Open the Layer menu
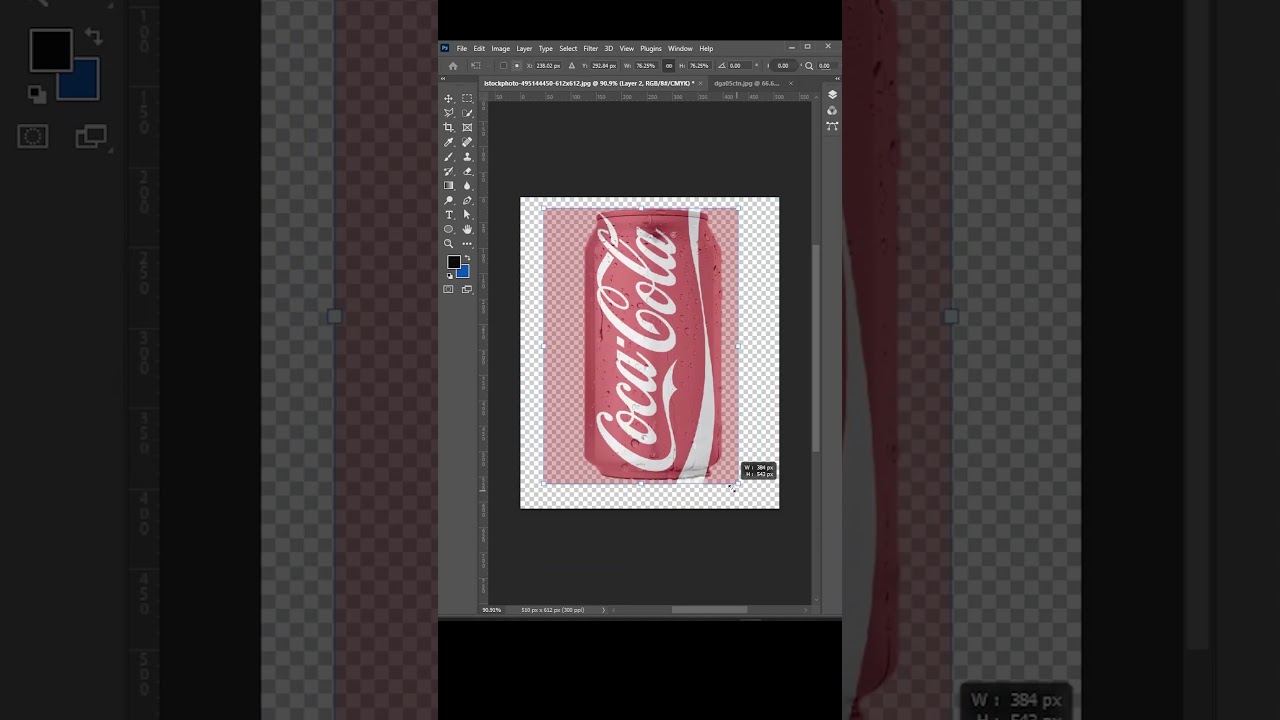 [x=524, y=49]
